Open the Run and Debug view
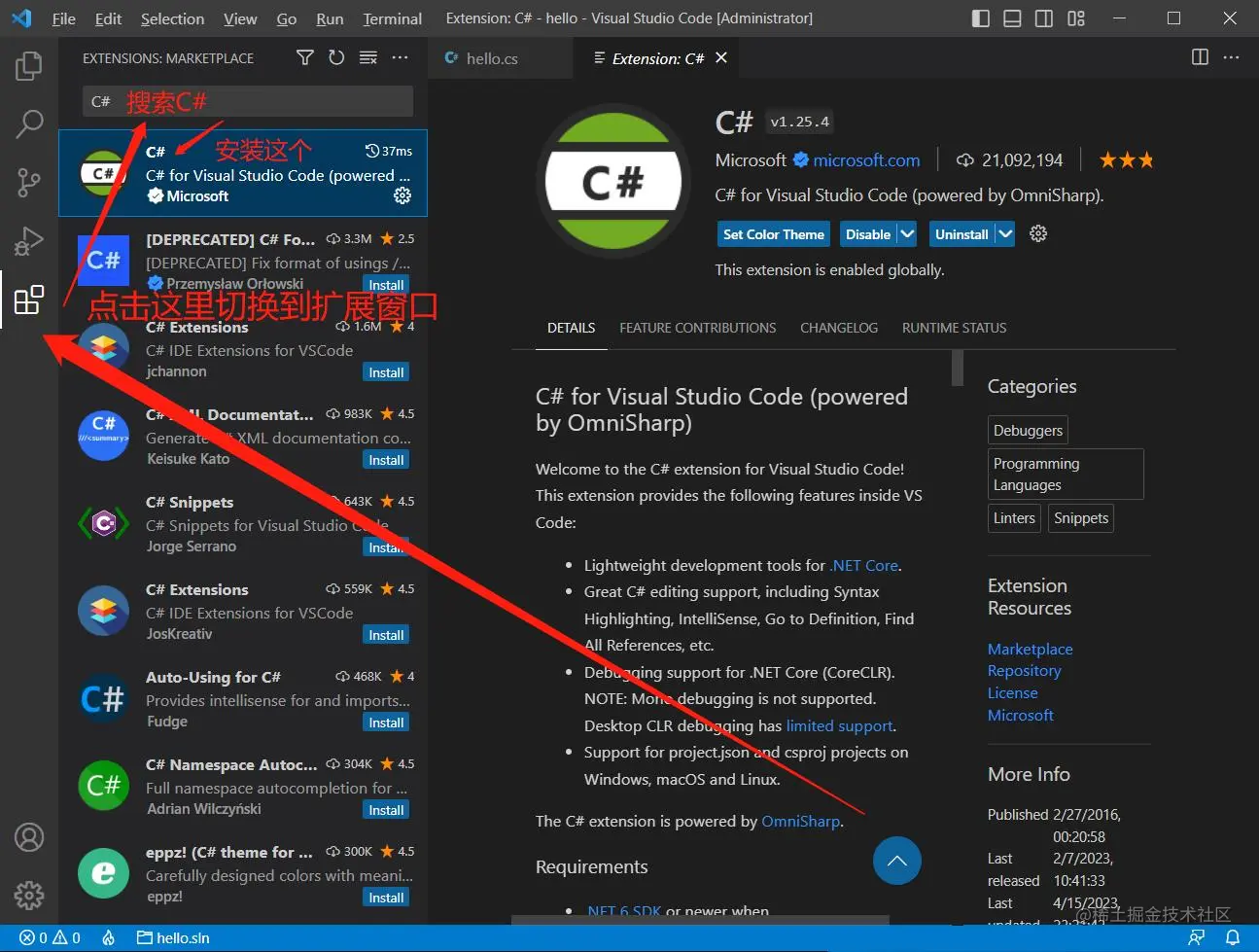Image resolution: width=1259 pixels, height=952 pixels. pyautogui.click(x=28, y=241)
